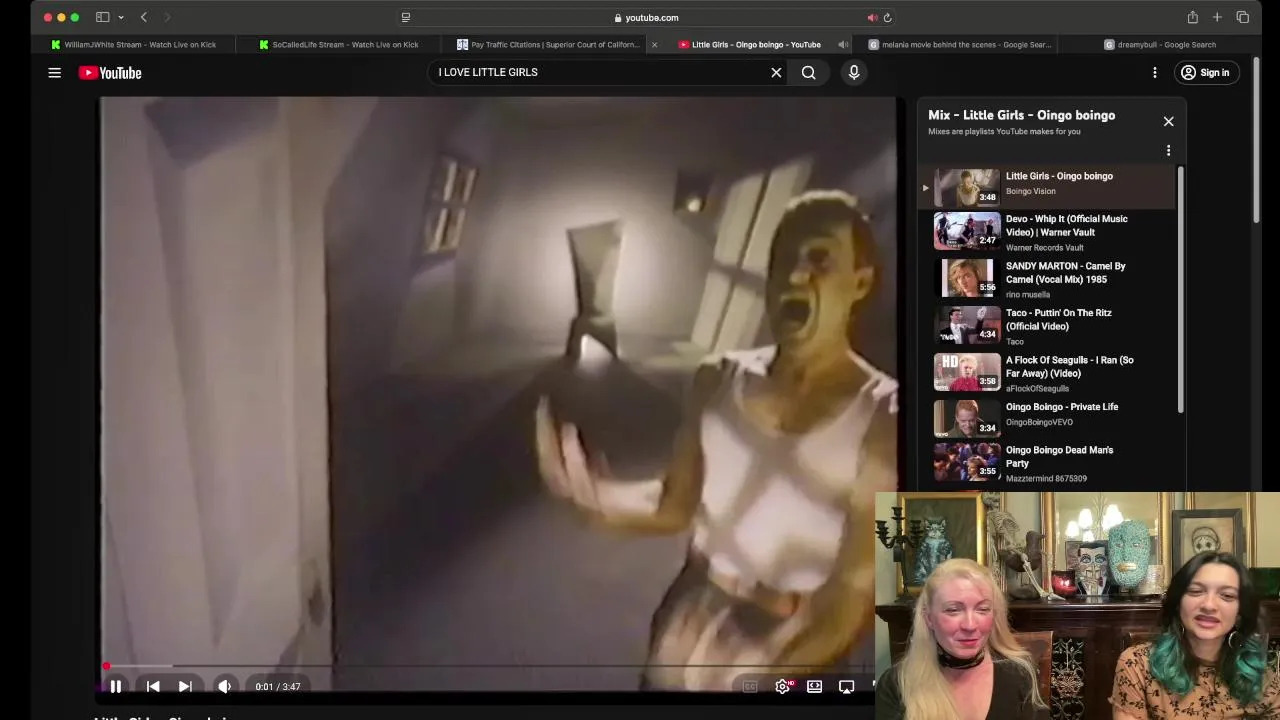Select the Mix - Little Girls title
The width and height of the screenshot is (1280, 720).
tap(1021, 115)
